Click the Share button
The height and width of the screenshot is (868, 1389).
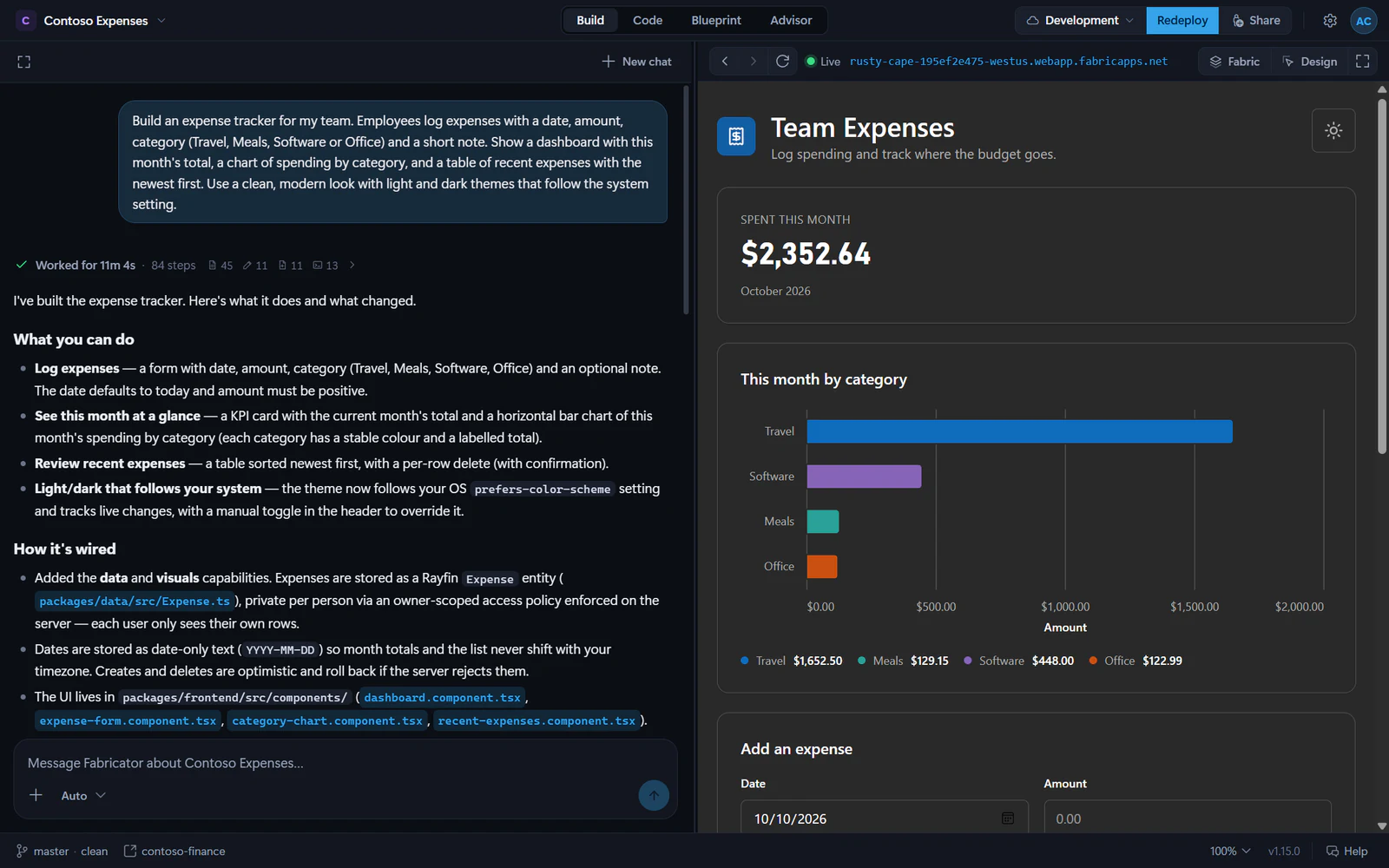tap(1256, 21)
